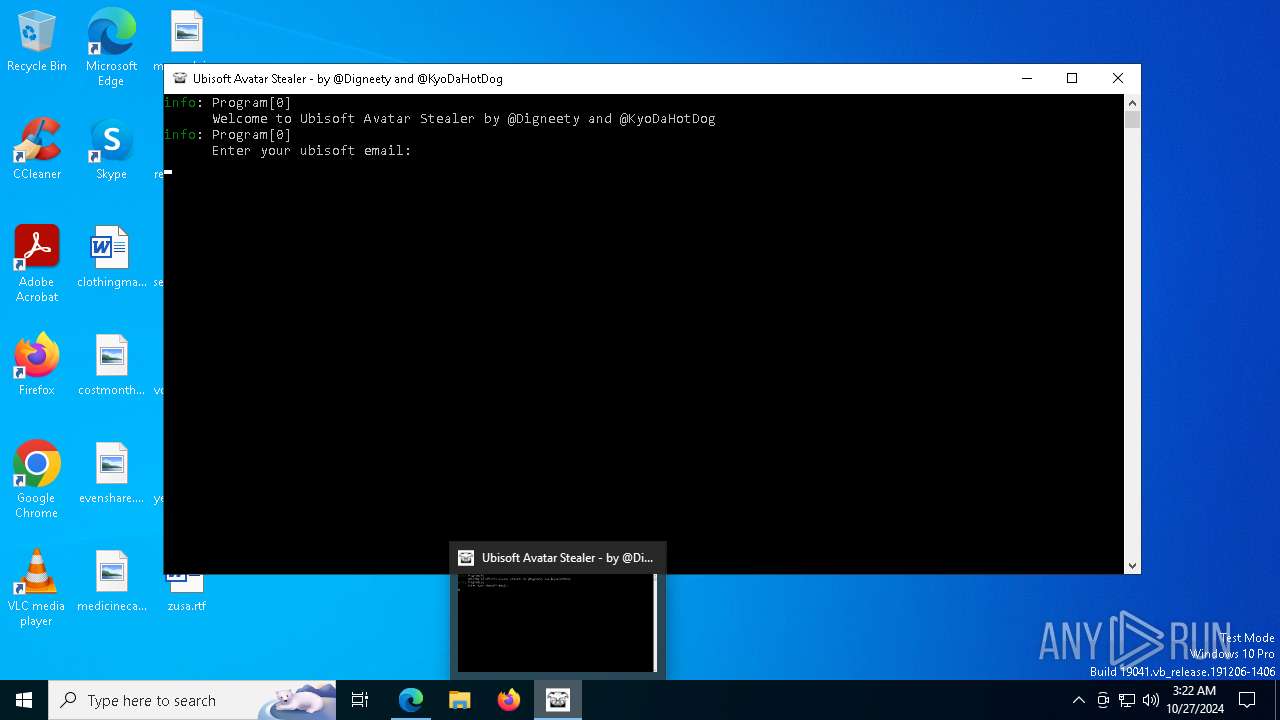
Task: Close the Ubisoft Avatar Stealer console window
Action: coord(1118,78)
